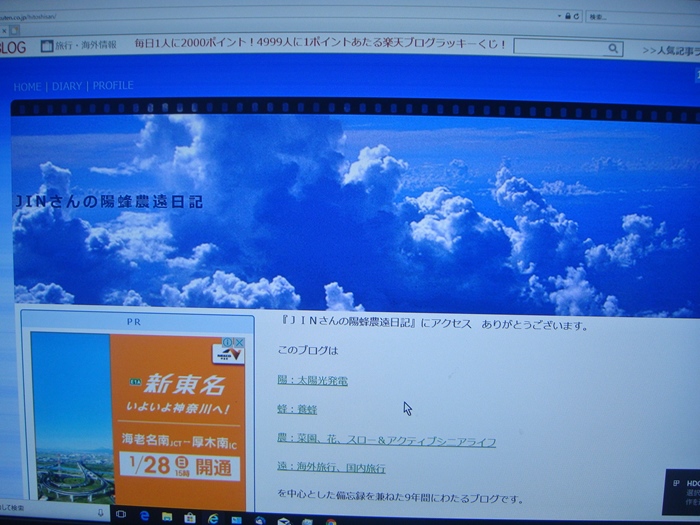The image size is (700, 525).
Task: Click the notification popup at bottom right
Action: click(682, 492)
